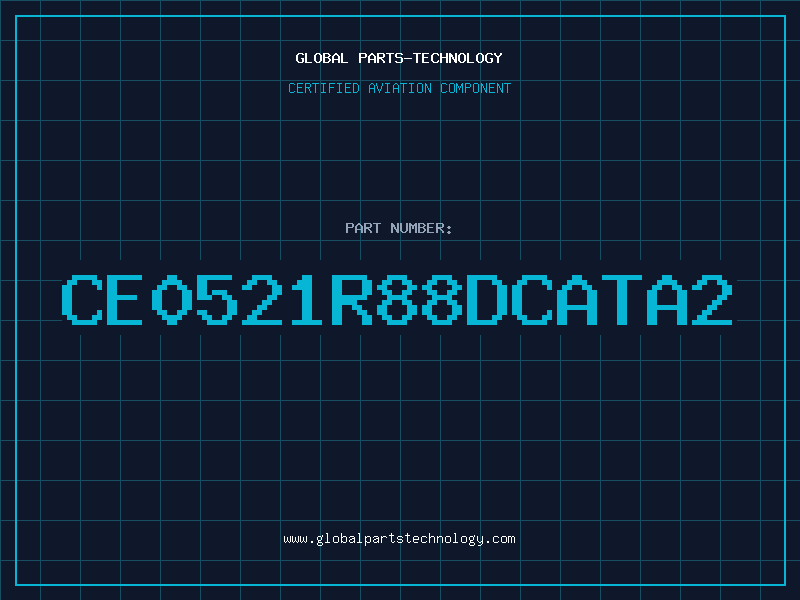The height and width of the screenshot is (600, 800).
Task: Open the www.globalpartstechnology.com link
Action: click(399, 539)
